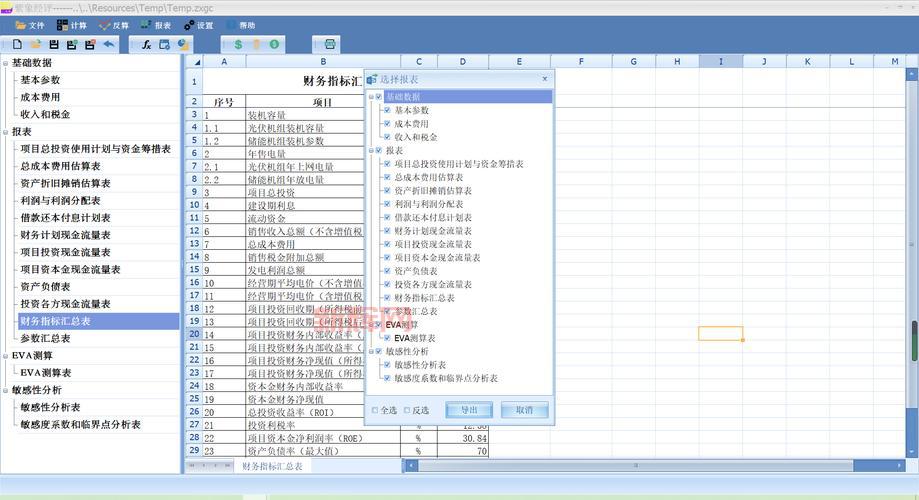Open the 帮助 menu
919x500 pixels.
click(x=241, y=25)
